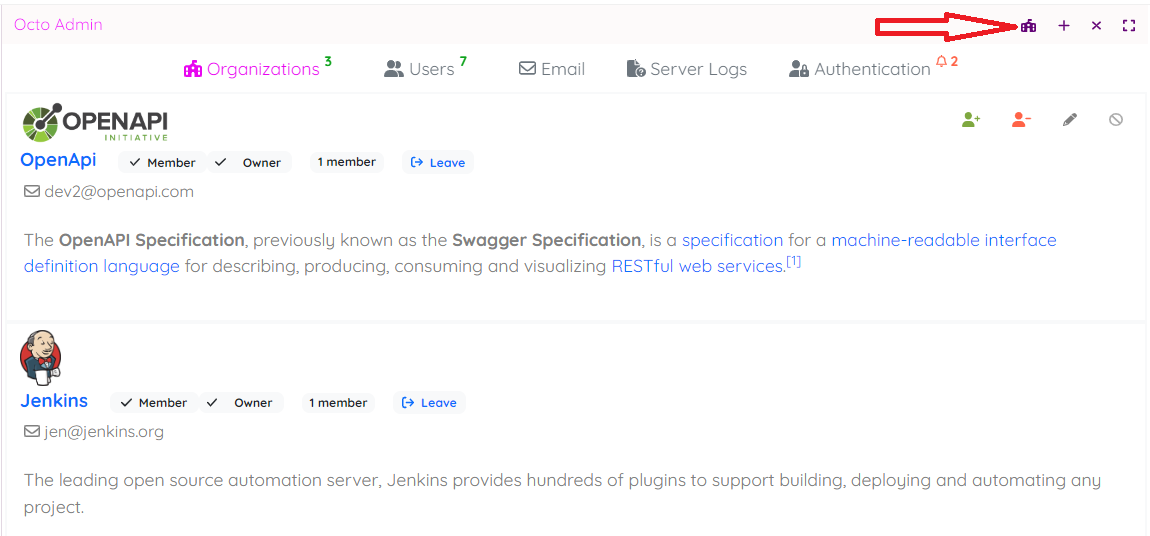This screenshot has height=536, width=1150.
Task: Open the RESTful web services link
Action: (697, 266)
